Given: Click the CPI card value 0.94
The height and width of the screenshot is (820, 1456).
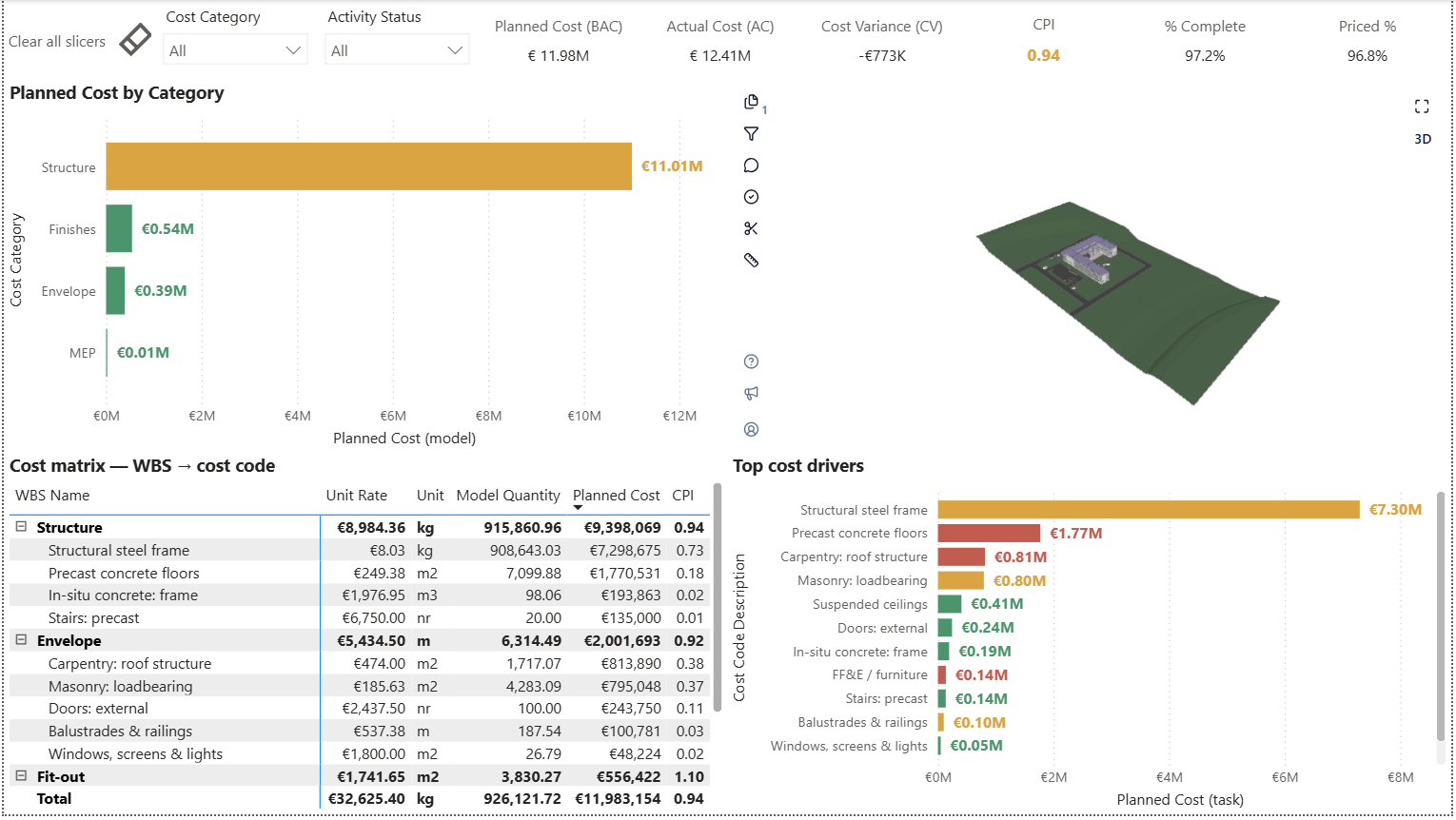Looking at the screenshot, I should 1044,56.
